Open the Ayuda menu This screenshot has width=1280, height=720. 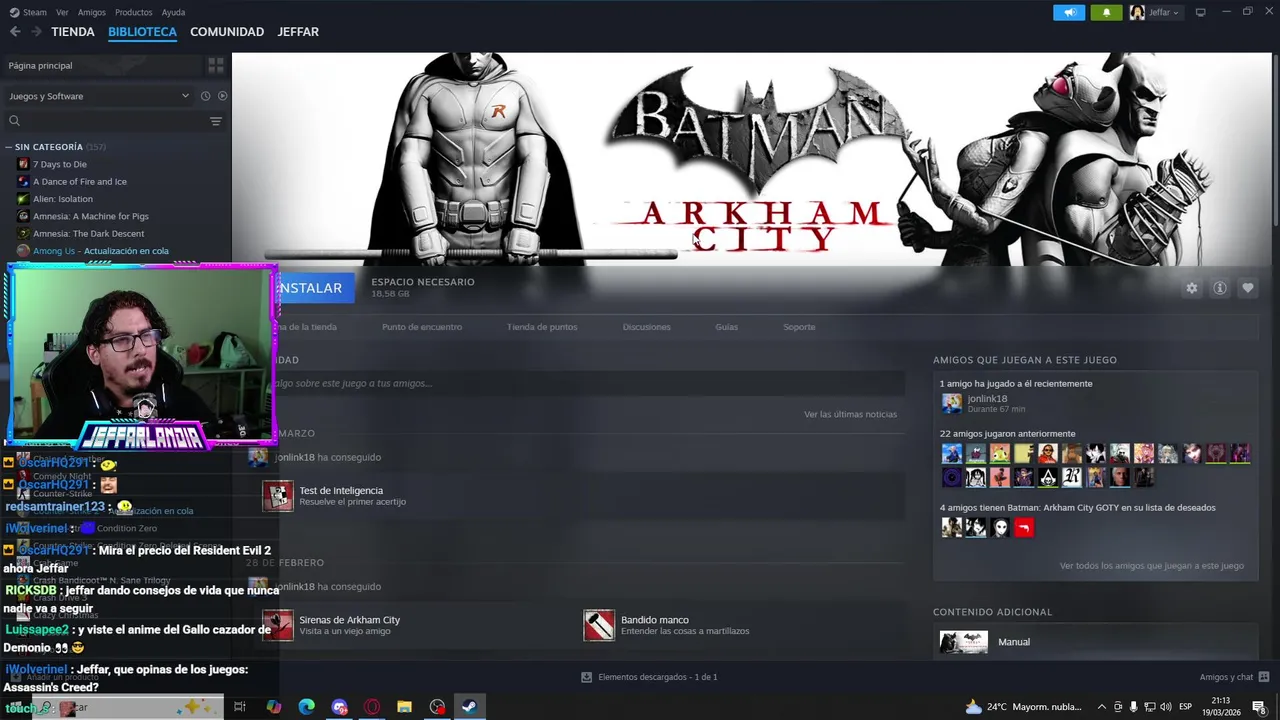point(173,12)
